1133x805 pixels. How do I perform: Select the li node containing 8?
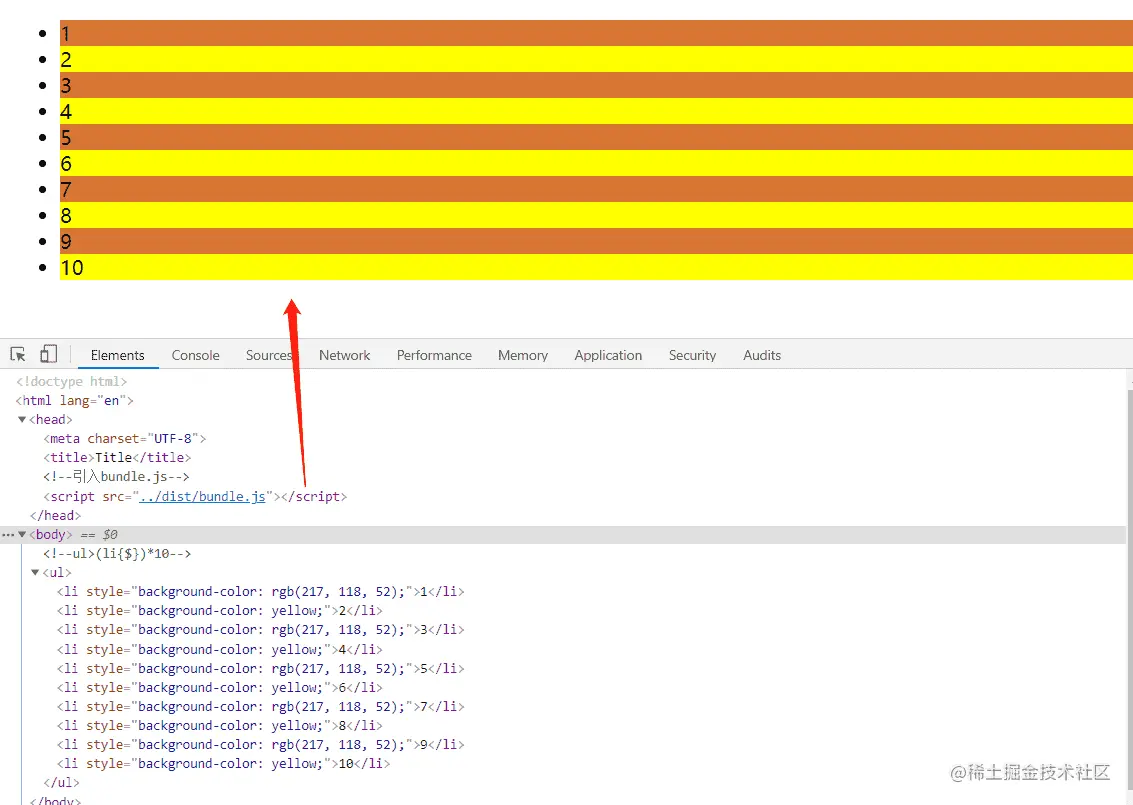(x=220, y=726)
